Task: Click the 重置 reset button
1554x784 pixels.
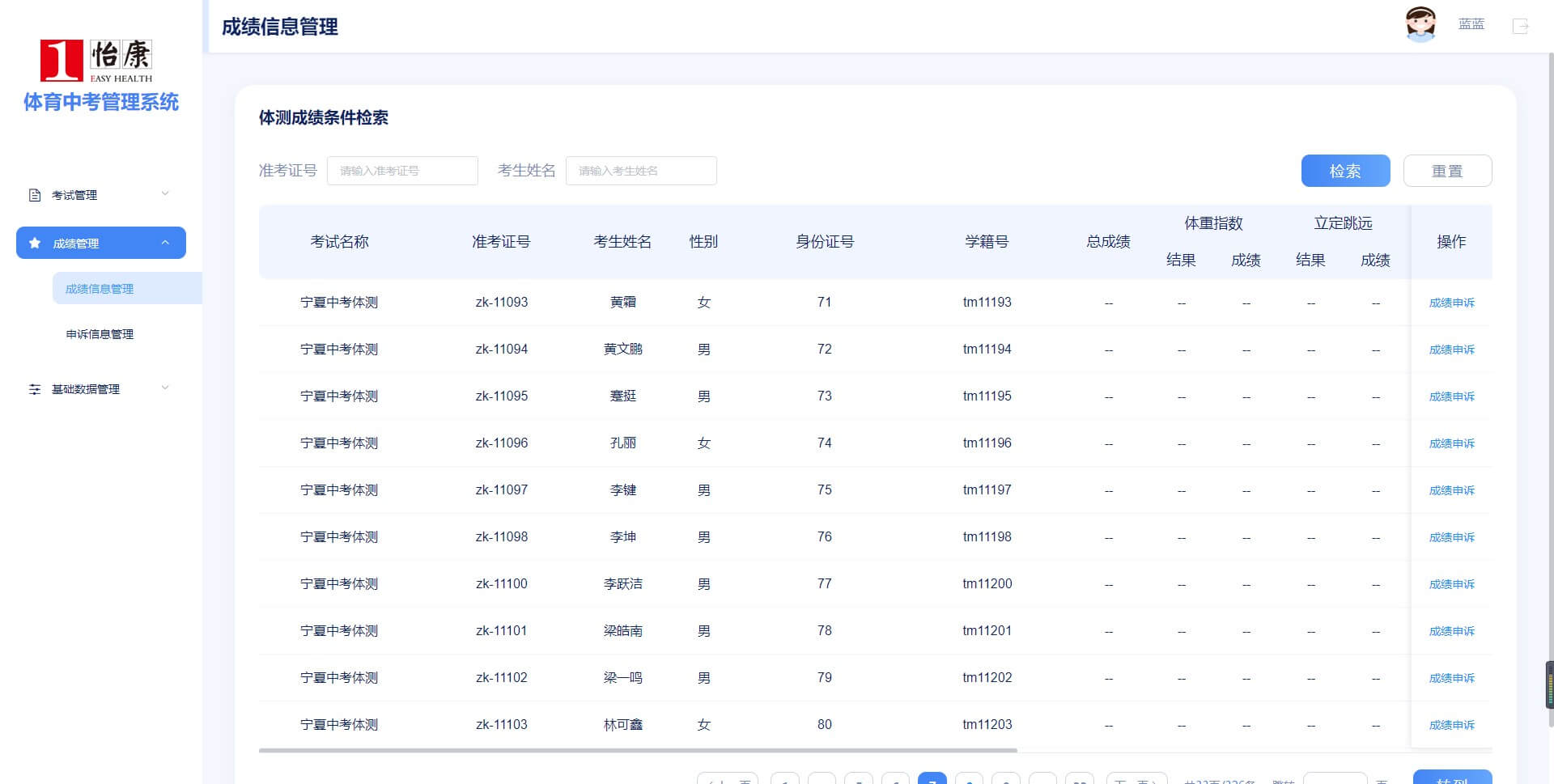Action: pyautogui.click(x=1448, y=171)
